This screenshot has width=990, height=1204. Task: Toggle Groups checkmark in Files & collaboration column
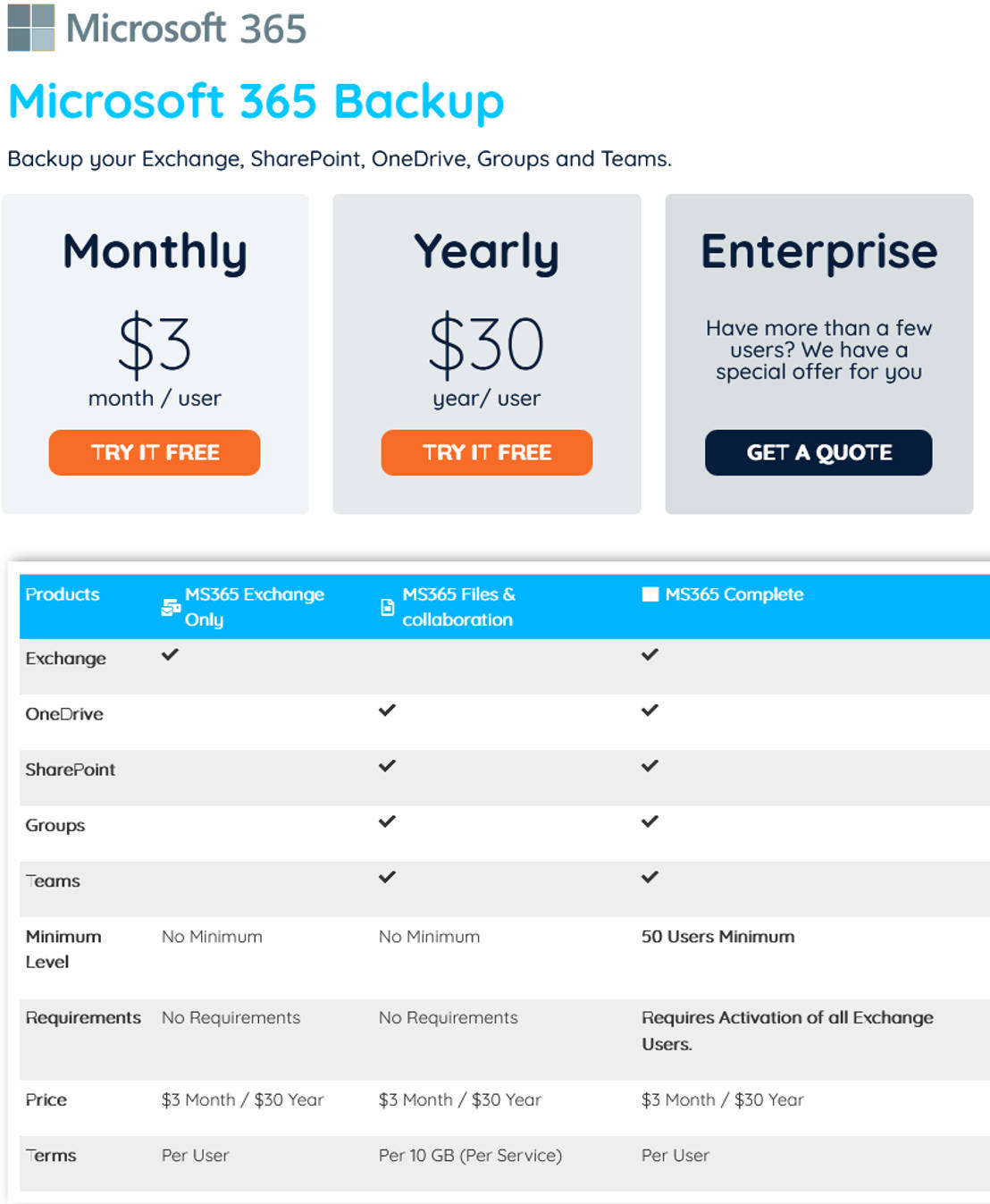pos(386,821)
